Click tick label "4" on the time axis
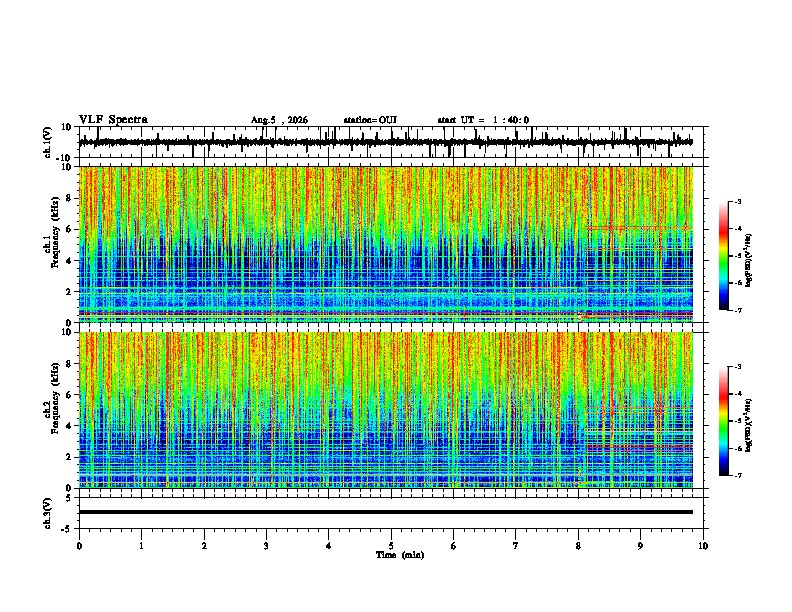Image resolution: width=792 pixels, height=612 pixels. click(x=328, y=546)
